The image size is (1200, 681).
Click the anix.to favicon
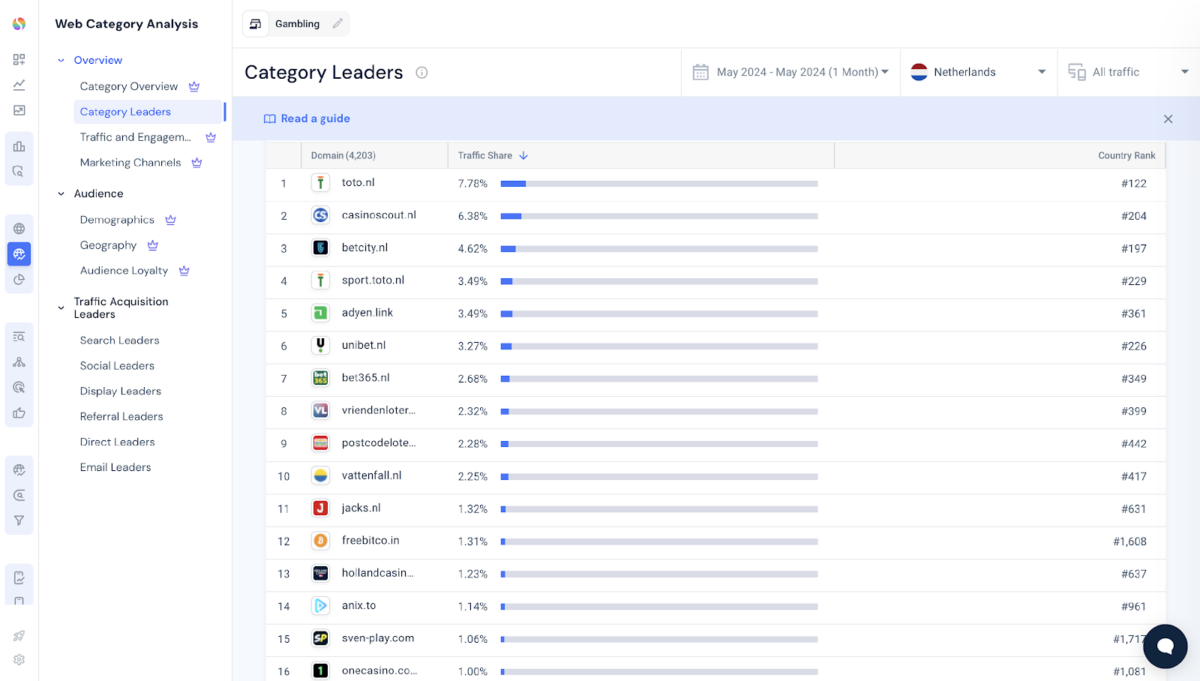point(320,606)
